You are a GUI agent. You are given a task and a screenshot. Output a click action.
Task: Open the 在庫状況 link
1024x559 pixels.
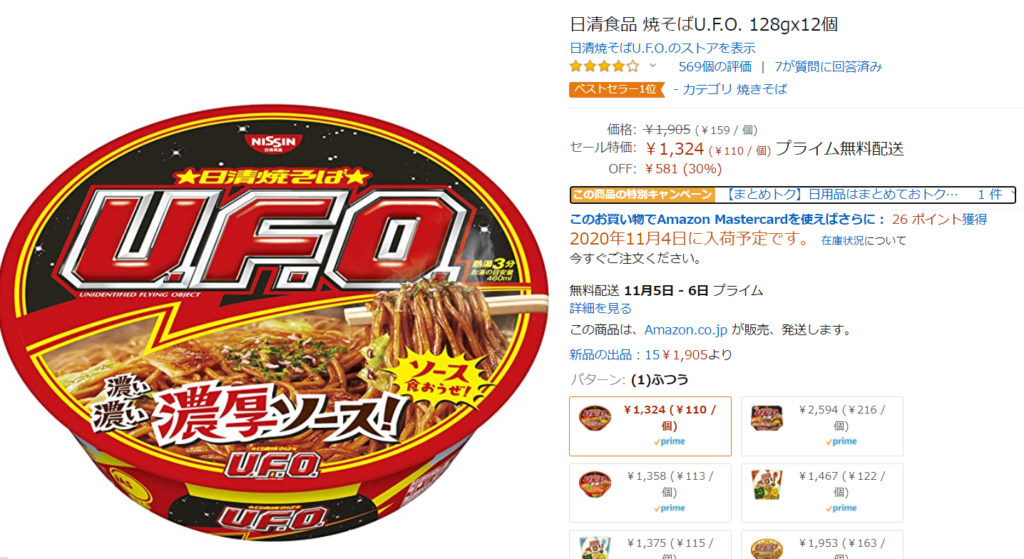point(842,240)
